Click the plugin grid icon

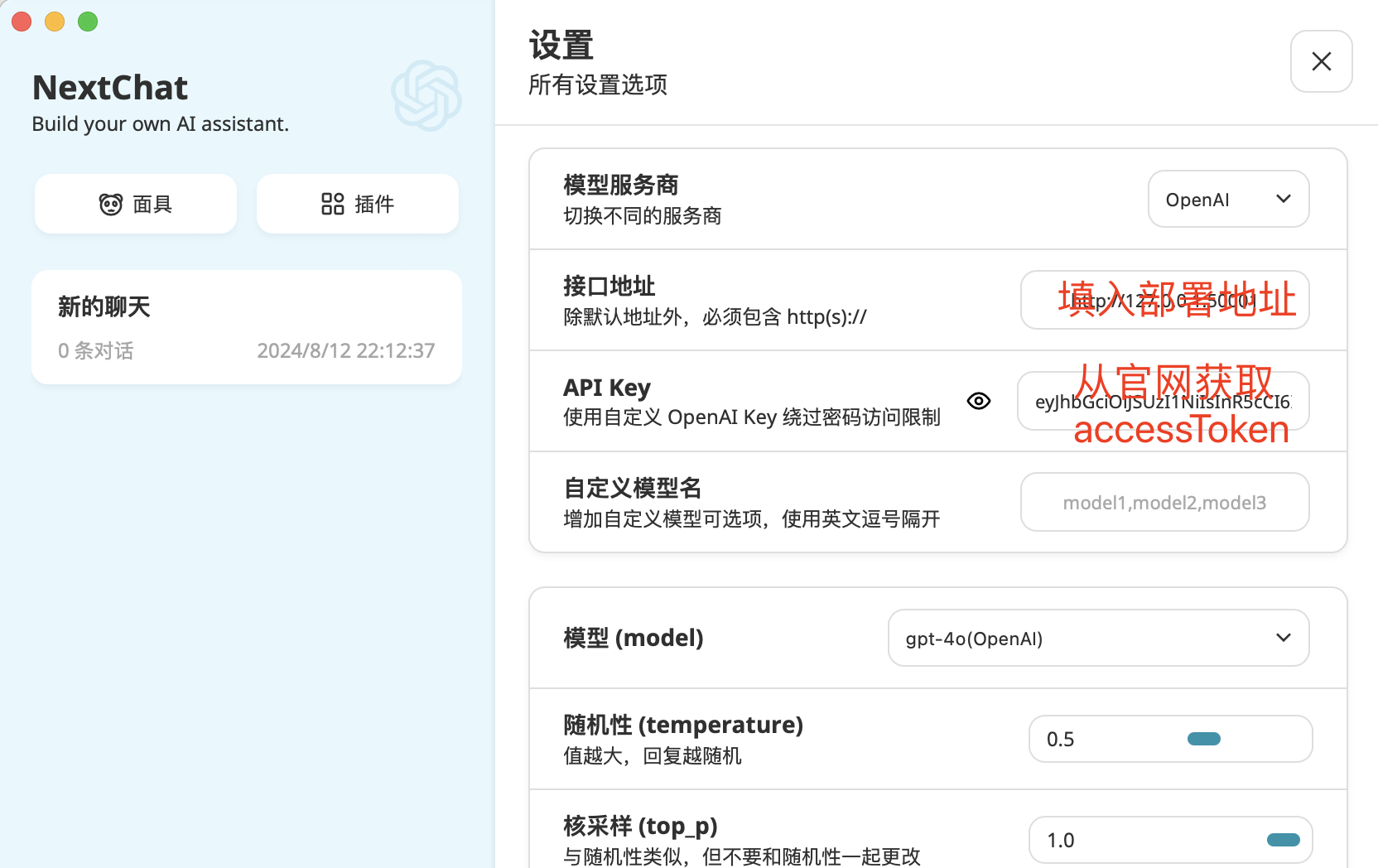point(333,204)
